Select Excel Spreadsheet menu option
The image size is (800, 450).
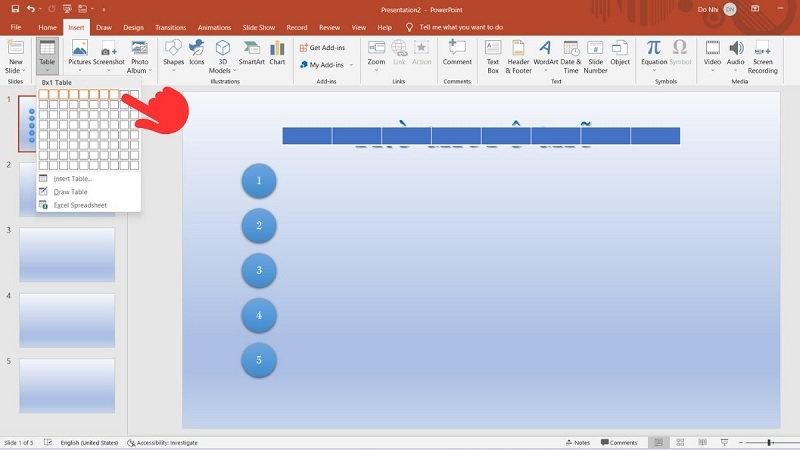pyautogui.click(x=80, y=205)
